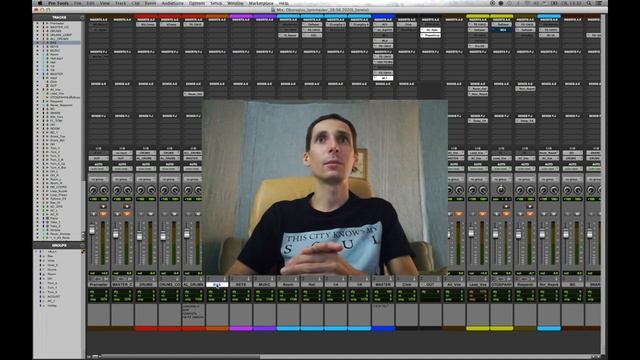Open the Track menu
The width and height of the screenshot is (640, 360).
(x=120, y=3)
